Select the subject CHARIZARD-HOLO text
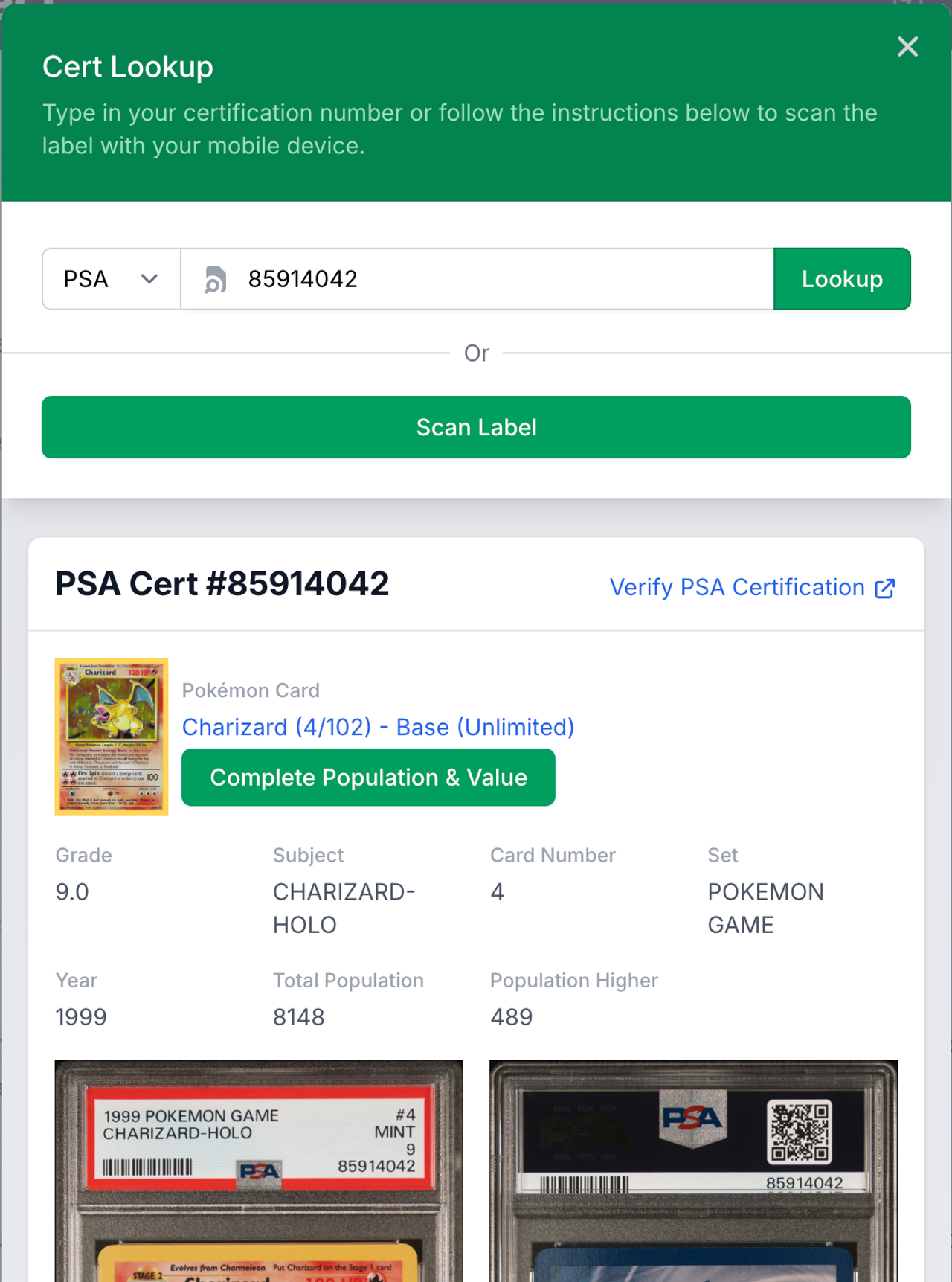 (x=344, y=908)
